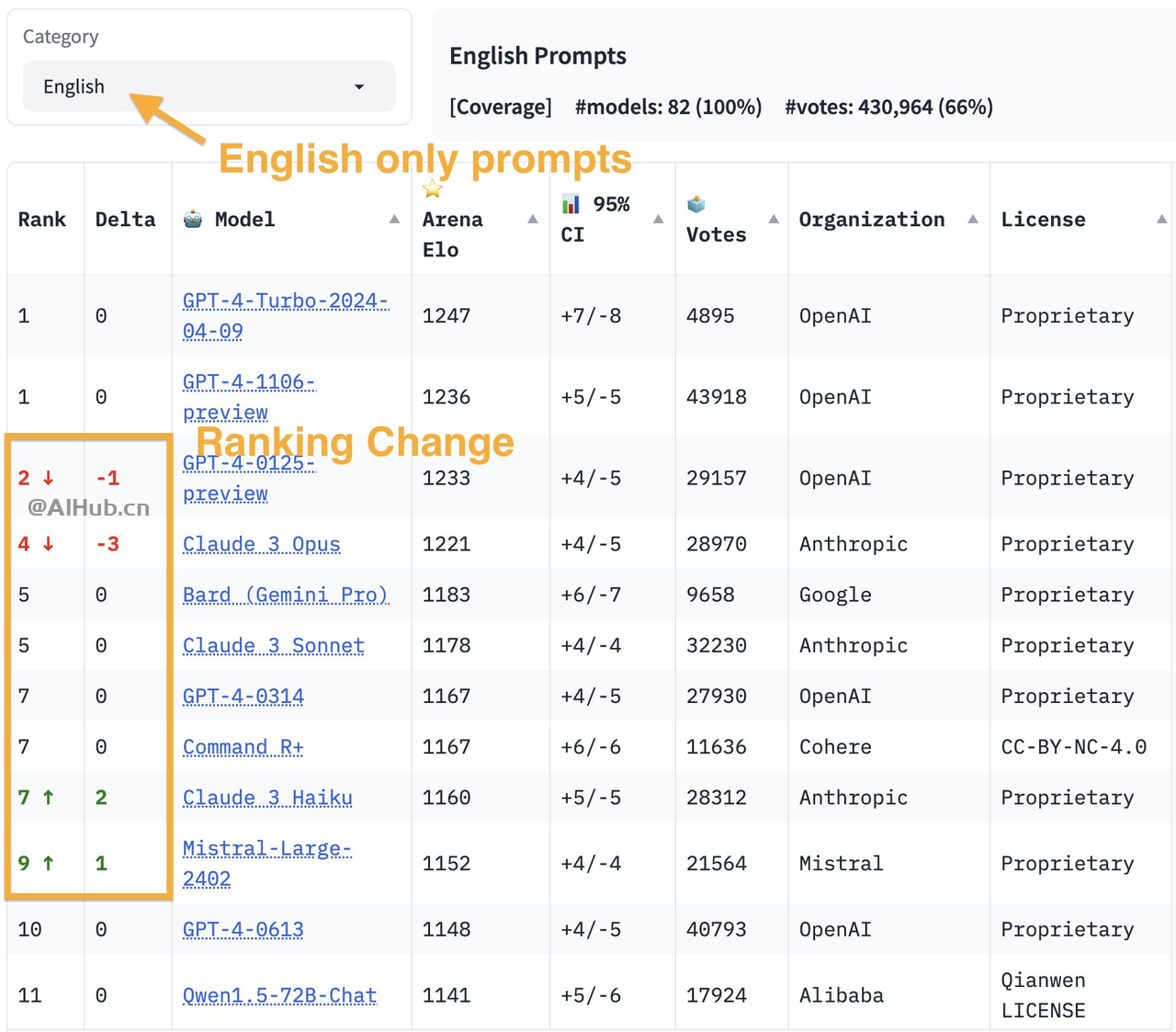Open the Command R+ model link
The width and height of the screenshot is (1176, 1032).
(243, 747)
